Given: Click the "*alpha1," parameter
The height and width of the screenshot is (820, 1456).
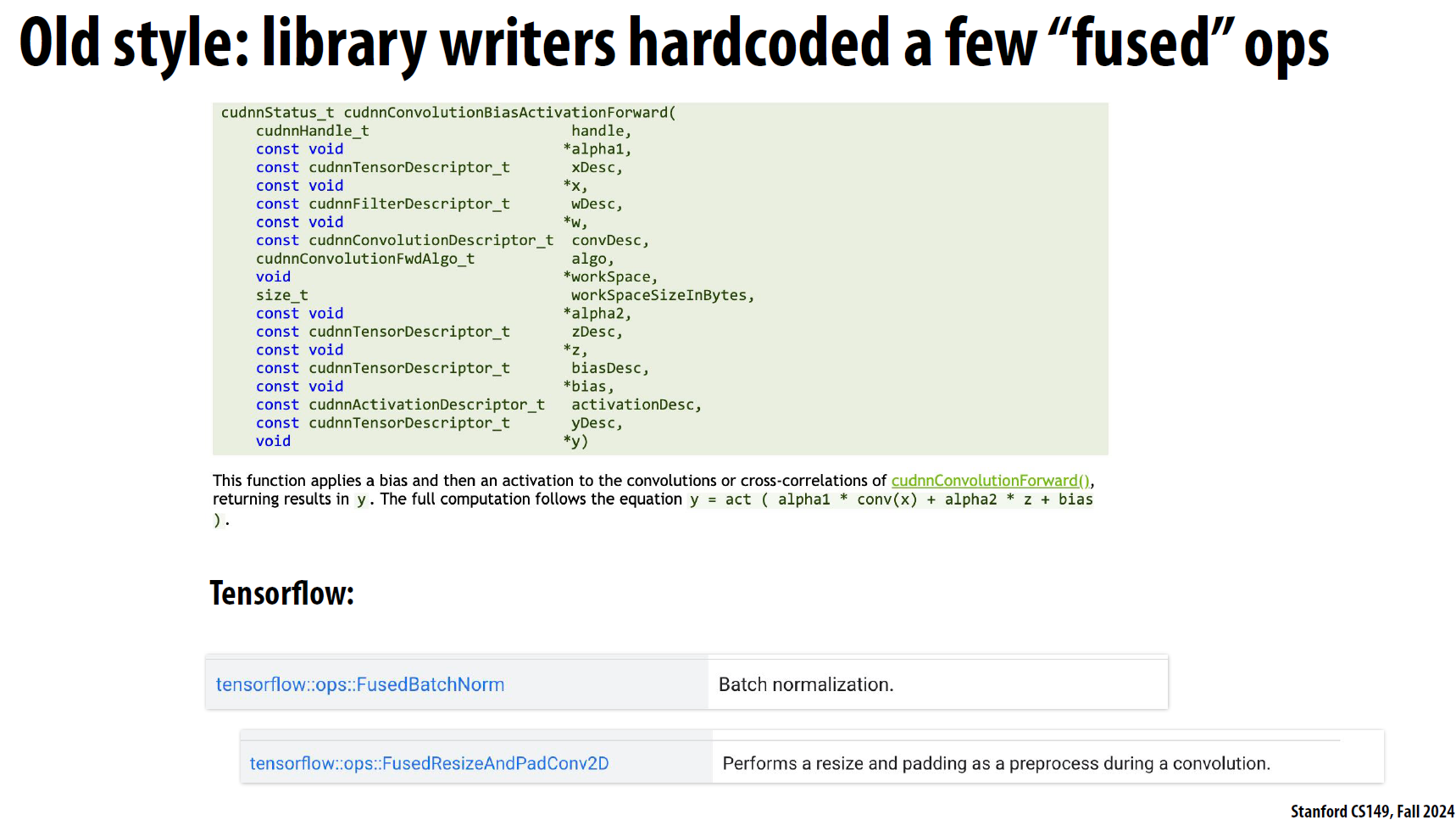Looking at the screenshot, I should [597, 149].
